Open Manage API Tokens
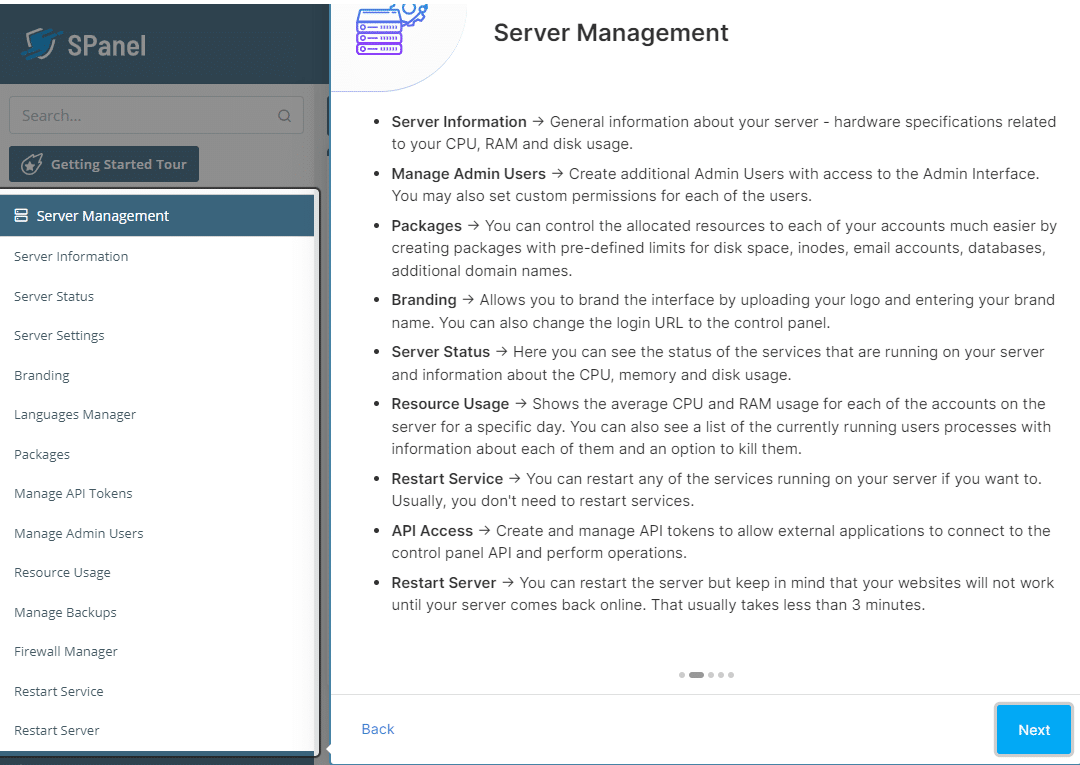This screenshot has height=765, width=1080. point(73,494)
